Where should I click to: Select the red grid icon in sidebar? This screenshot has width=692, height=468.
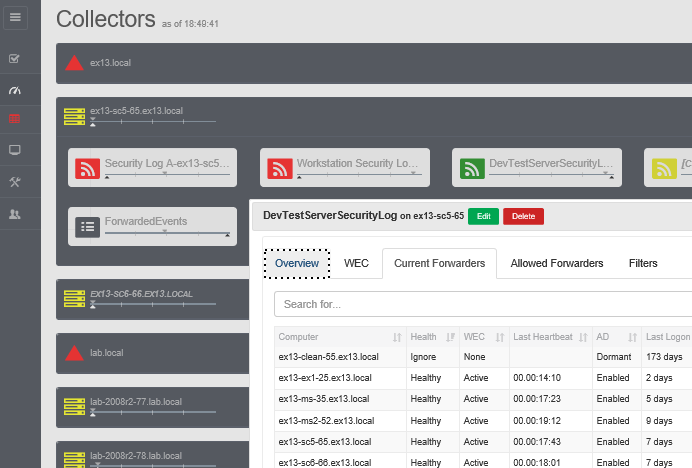pos(15,119)
